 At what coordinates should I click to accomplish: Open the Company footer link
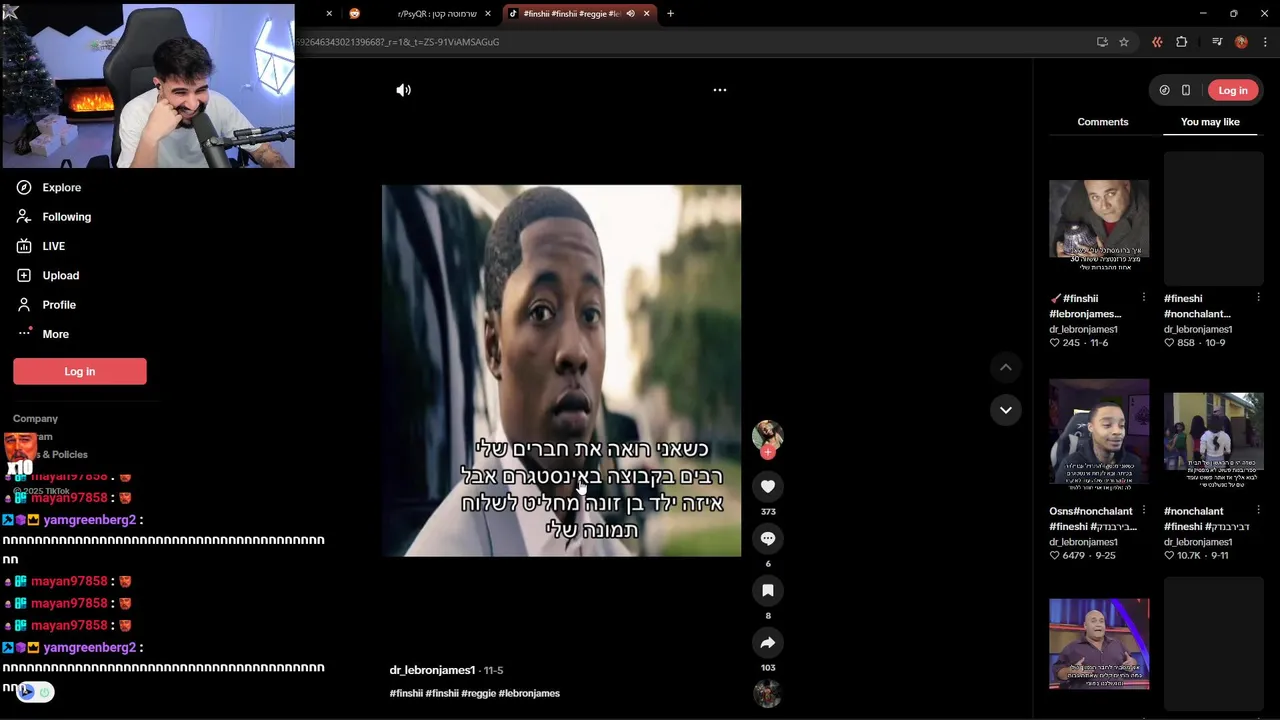[x=35, y=419]
